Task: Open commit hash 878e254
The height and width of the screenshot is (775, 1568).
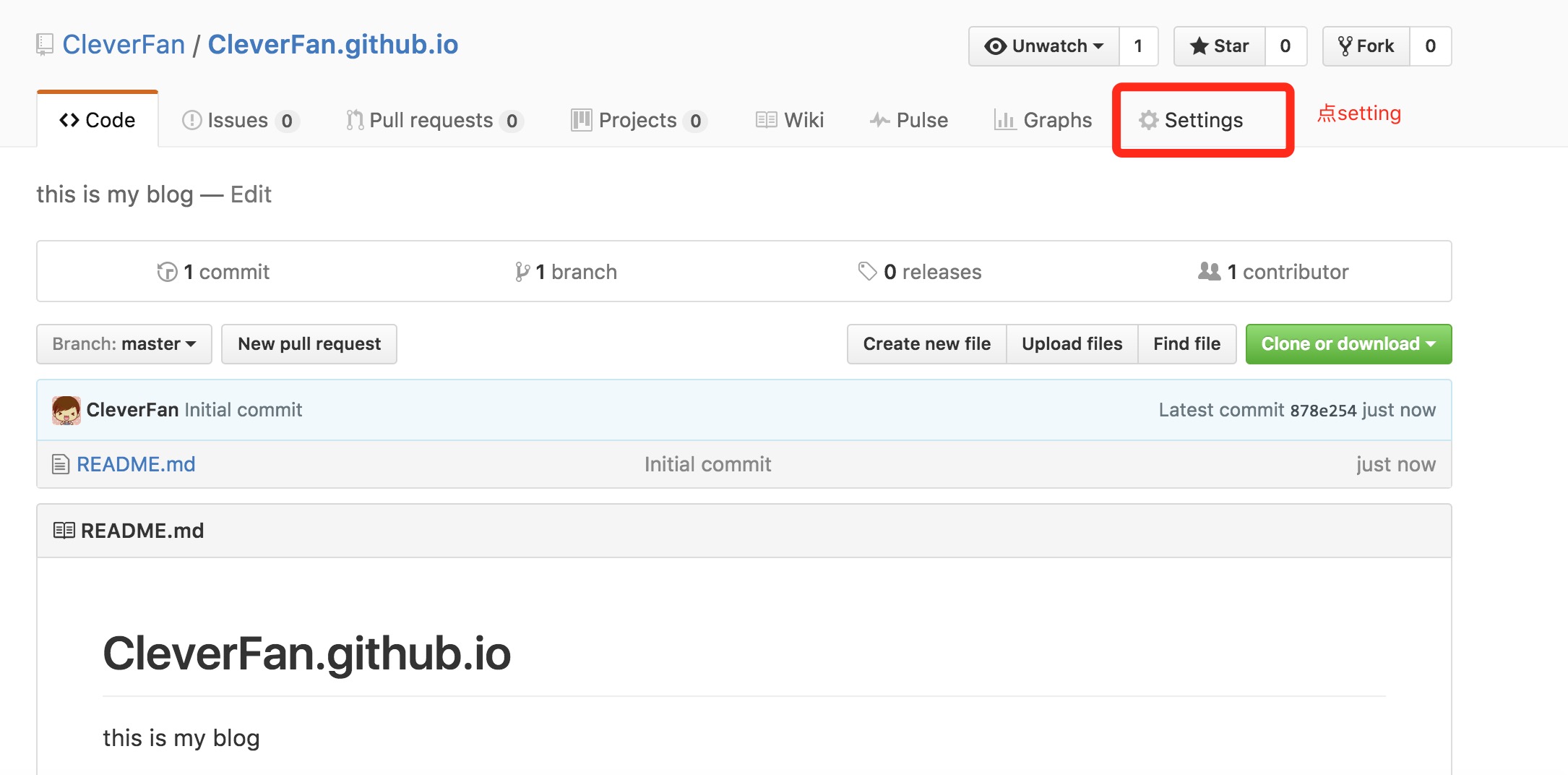Action: tap(1324, 411)
